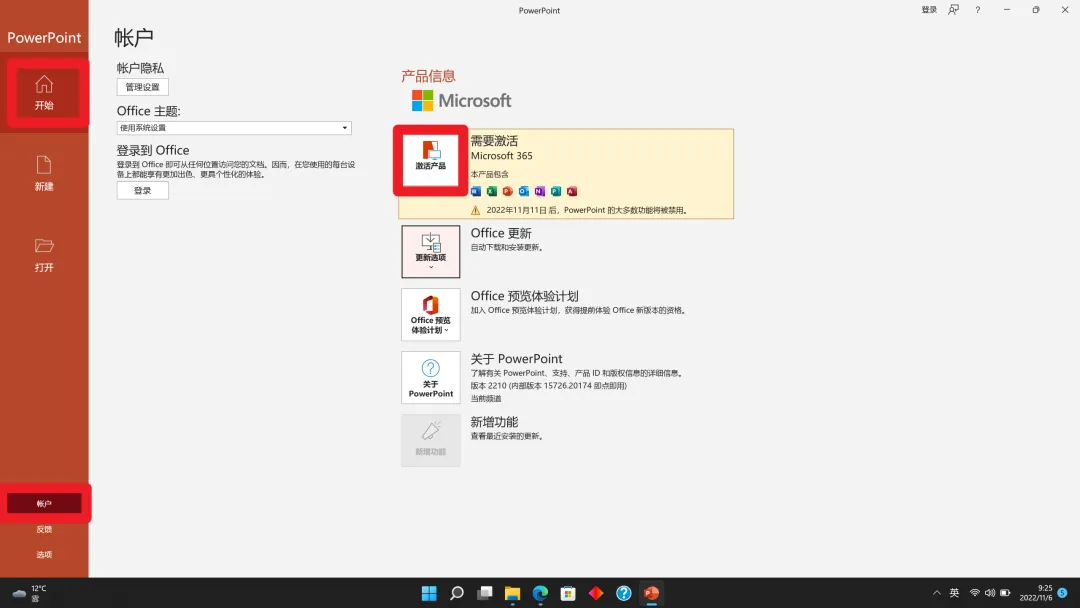Click the Microsoft logo

click(461, 101)
